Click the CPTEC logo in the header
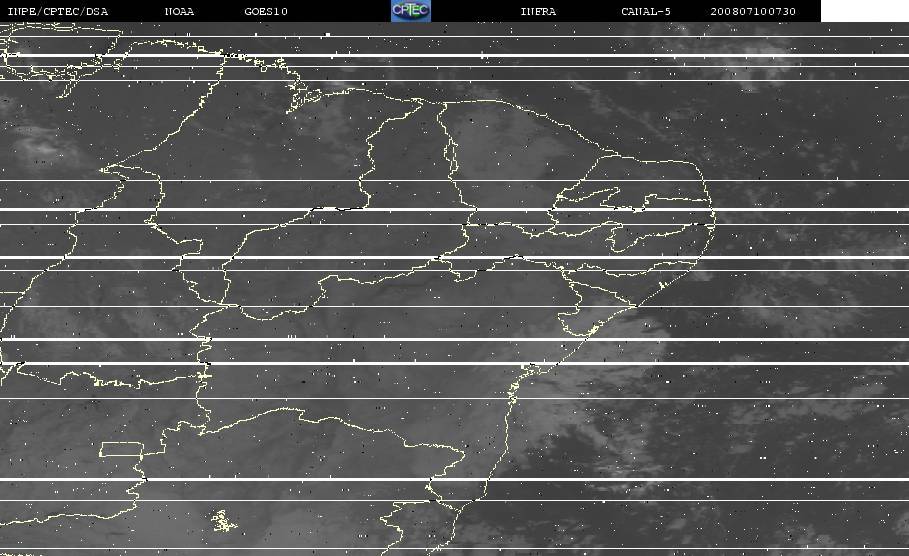 (410, 11)
